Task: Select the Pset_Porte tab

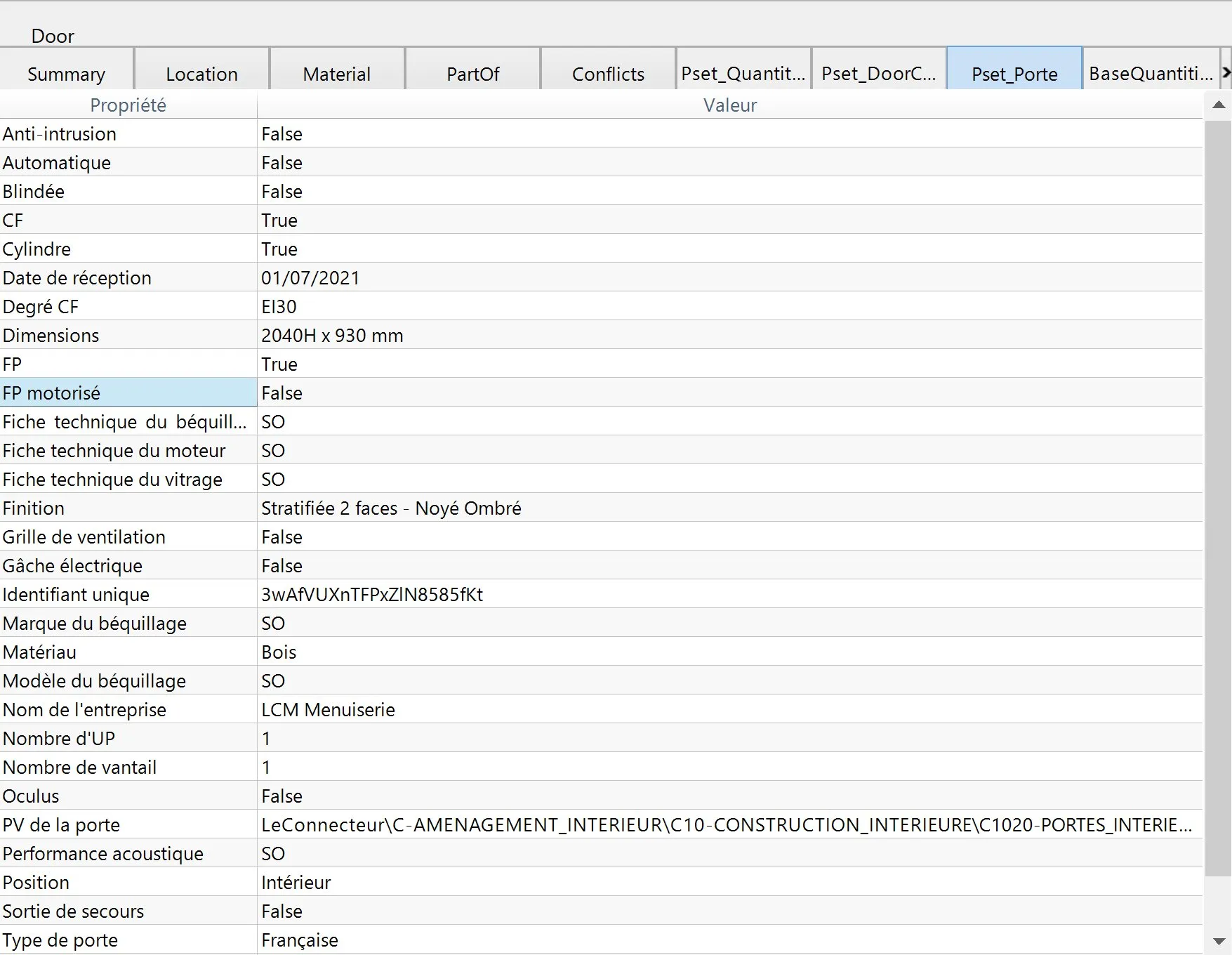Action: [1014, 70]
